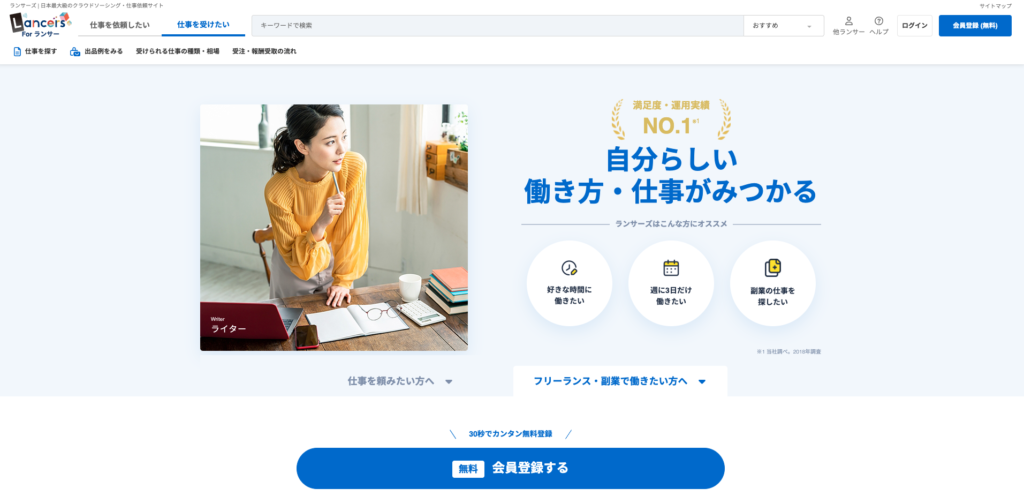
Task: Open the おすすめ sort dropdown
Action: [x=783, y=25]
